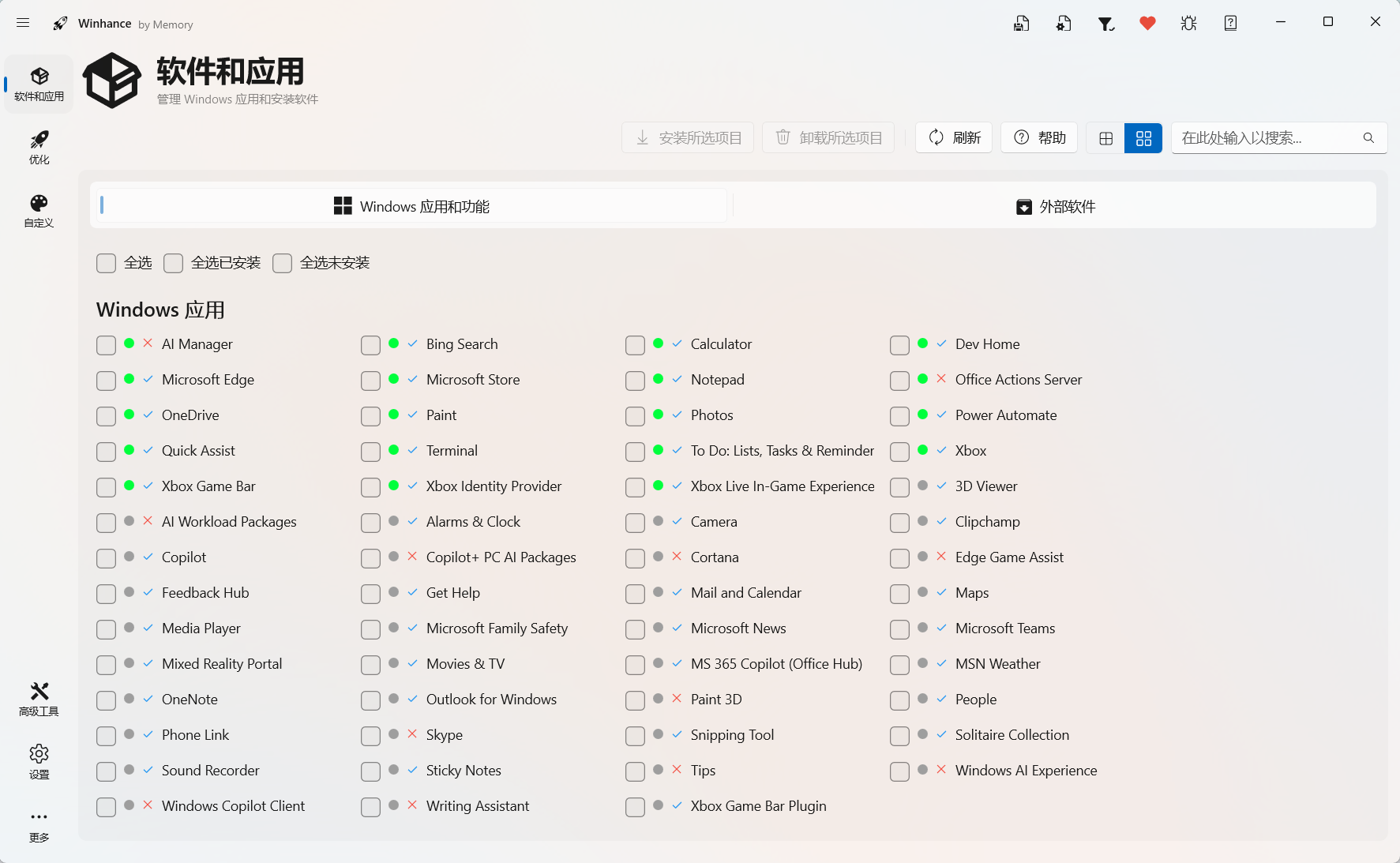Click the Notepad app name
The height and width of the screenshot is (863, 1400).
click(x=718, y=380)
